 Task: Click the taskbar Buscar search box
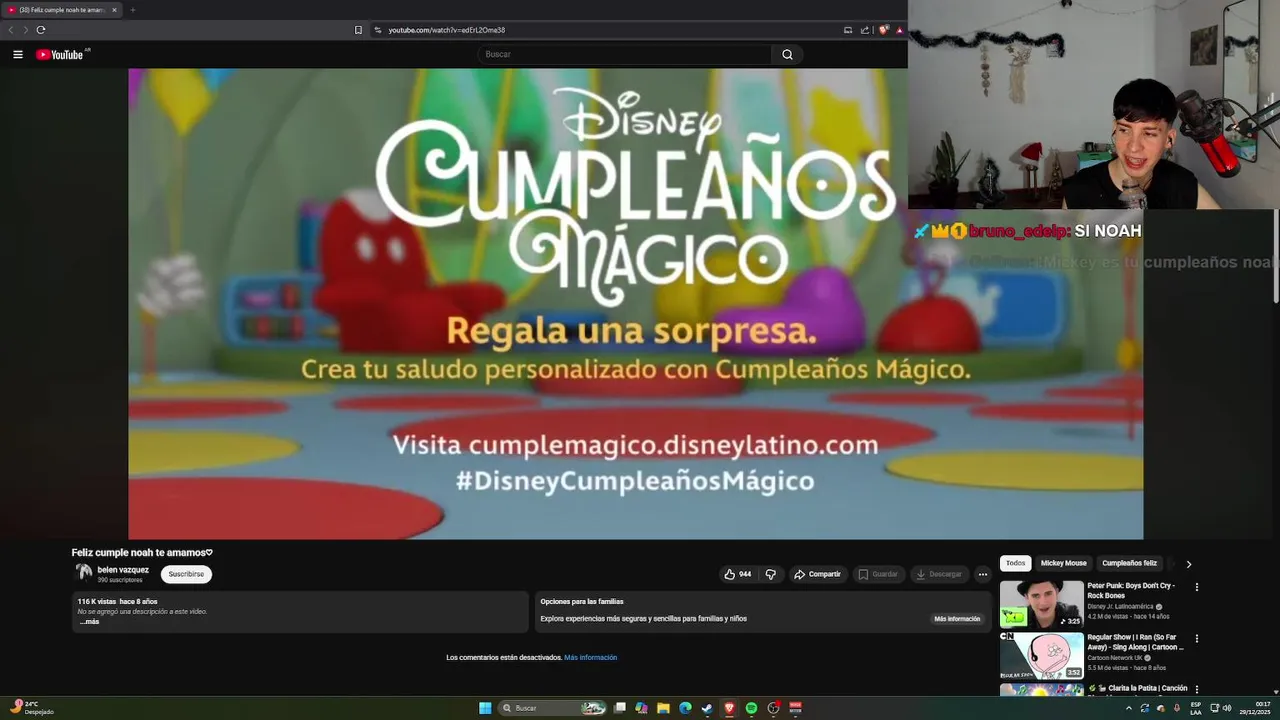(553, 708)
